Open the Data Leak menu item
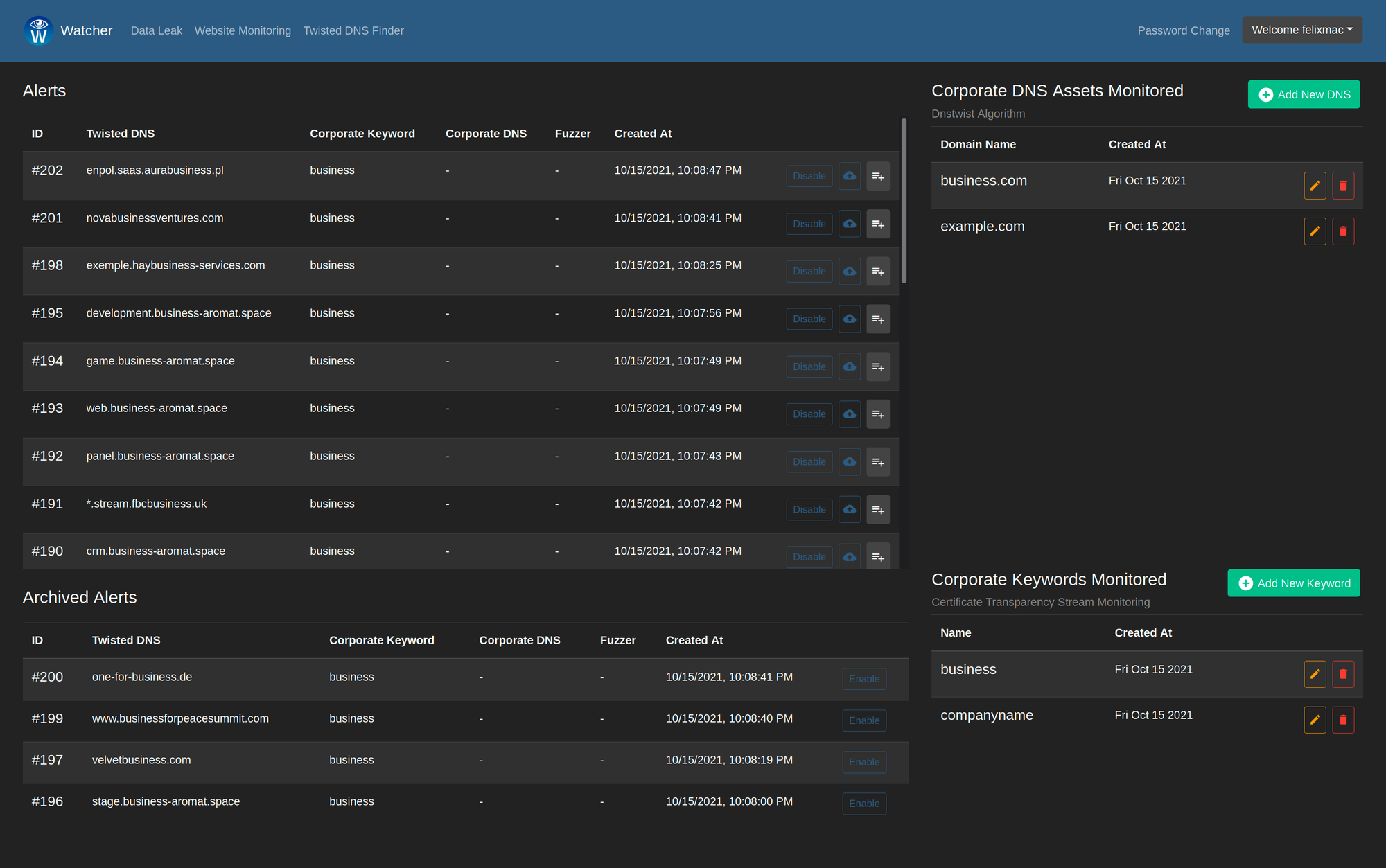 [x=156, y=30]
